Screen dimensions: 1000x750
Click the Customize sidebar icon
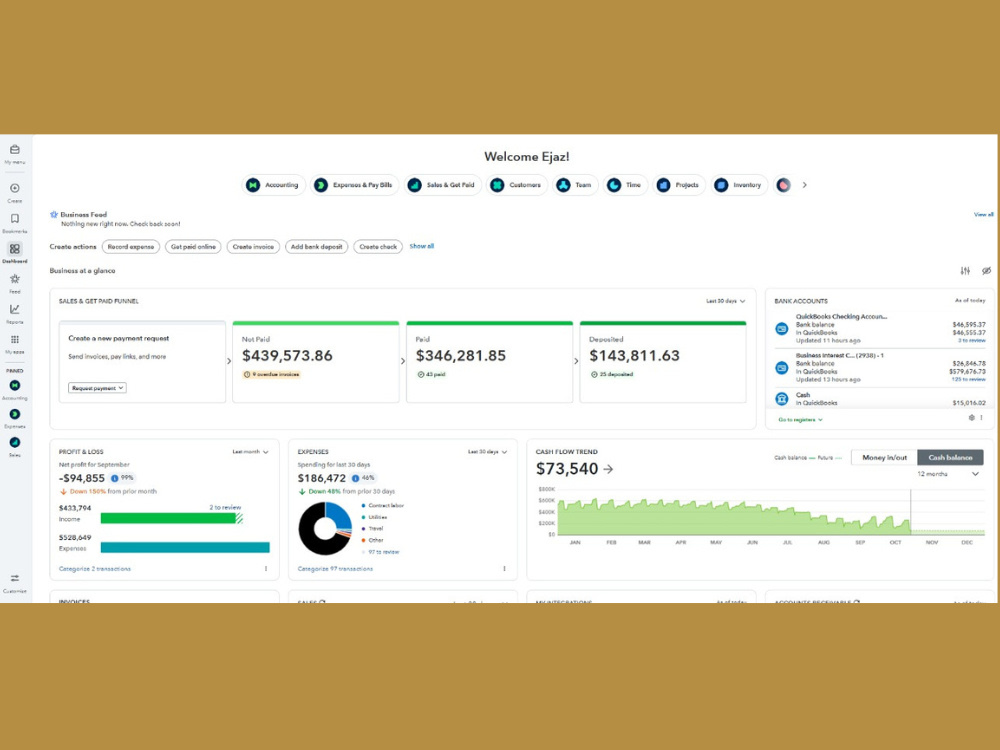click(x=15, y=578)
